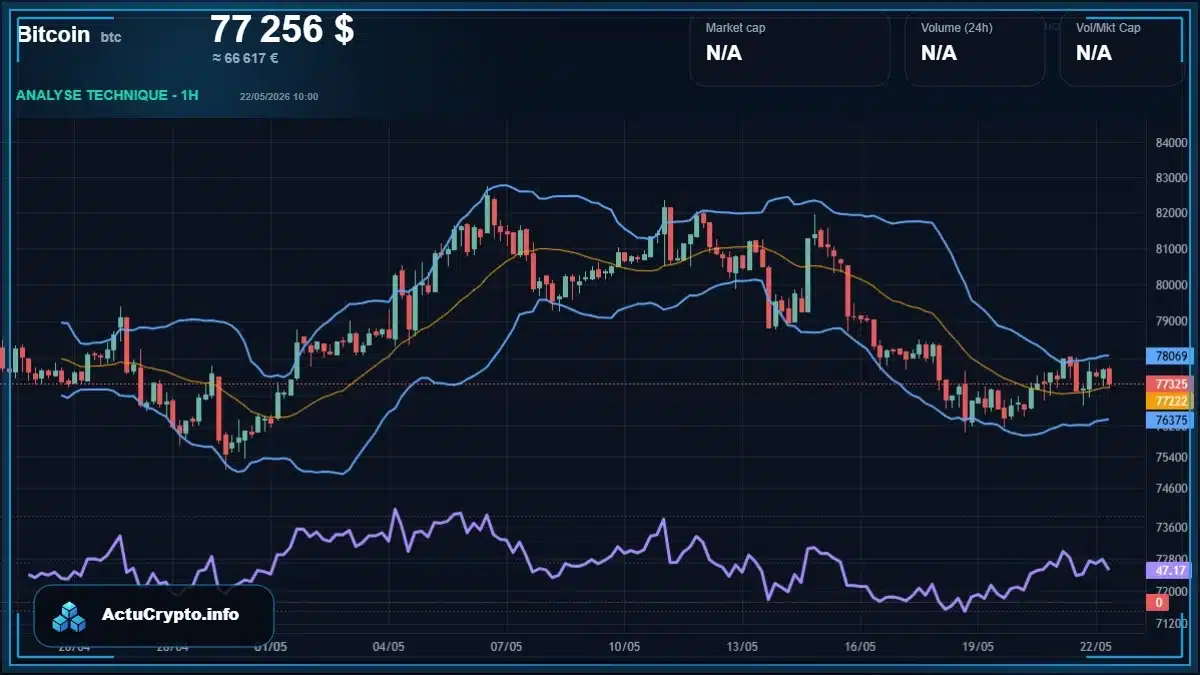Select the Bitcoin coin title
This screenshot has width=1200, height=675.
[x=54, y=34]
